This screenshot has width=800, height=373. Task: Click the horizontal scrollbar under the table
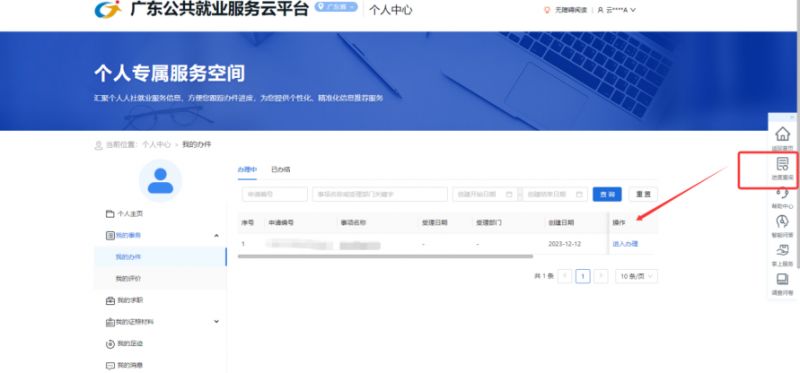tap(385, 256)
